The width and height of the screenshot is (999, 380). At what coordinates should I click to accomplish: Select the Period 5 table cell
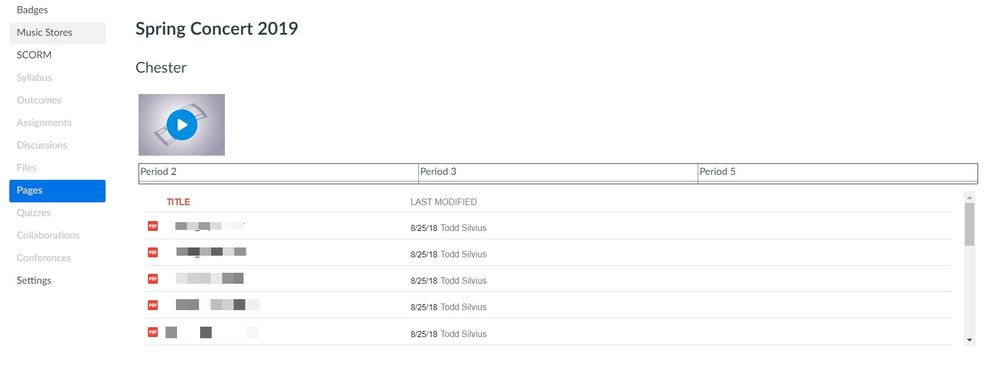(x=837, y=172)
